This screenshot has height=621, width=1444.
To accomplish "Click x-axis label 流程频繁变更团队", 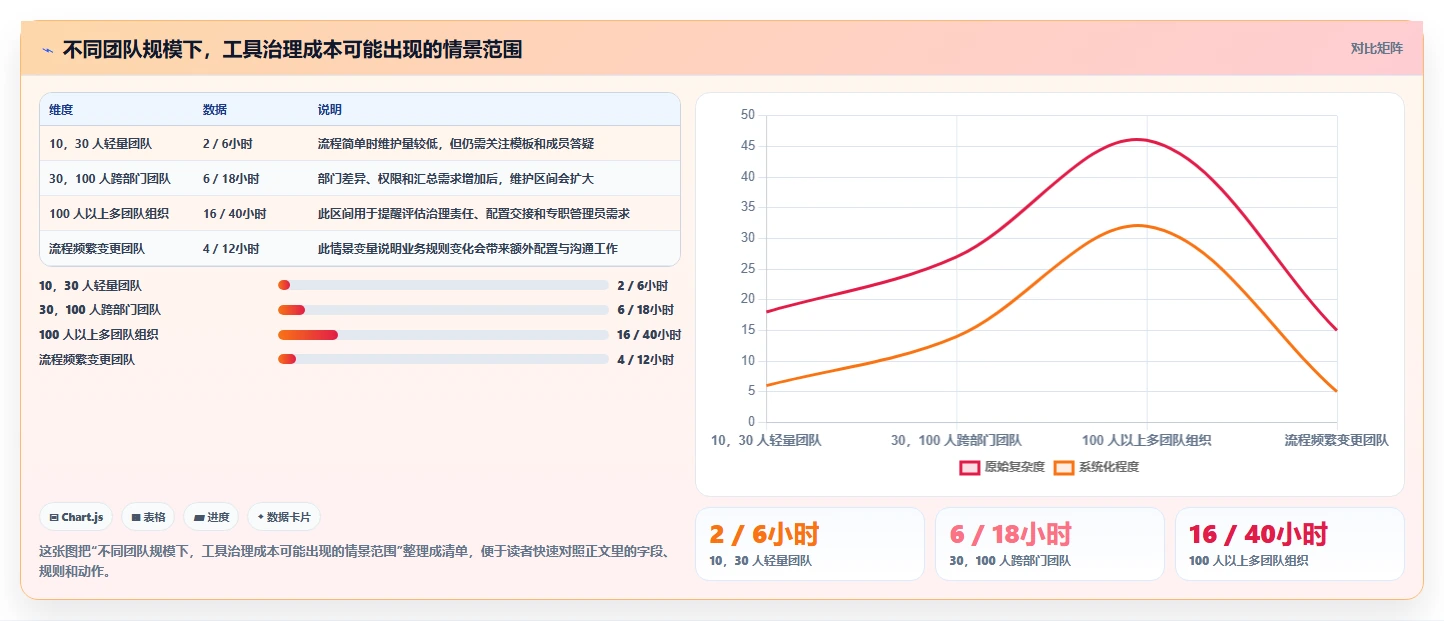I will 1337,440.
